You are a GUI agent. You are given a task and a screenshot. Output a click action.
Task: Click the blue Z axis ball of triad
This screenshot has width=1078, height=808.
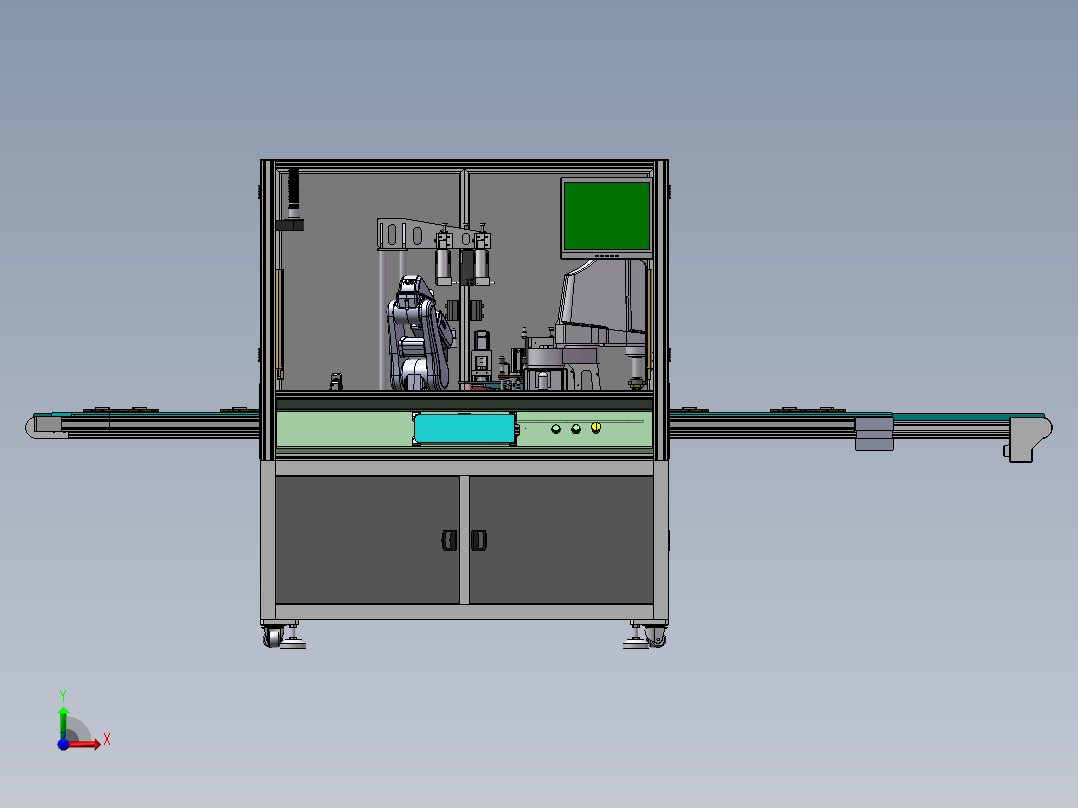click(x=63, y=744)
